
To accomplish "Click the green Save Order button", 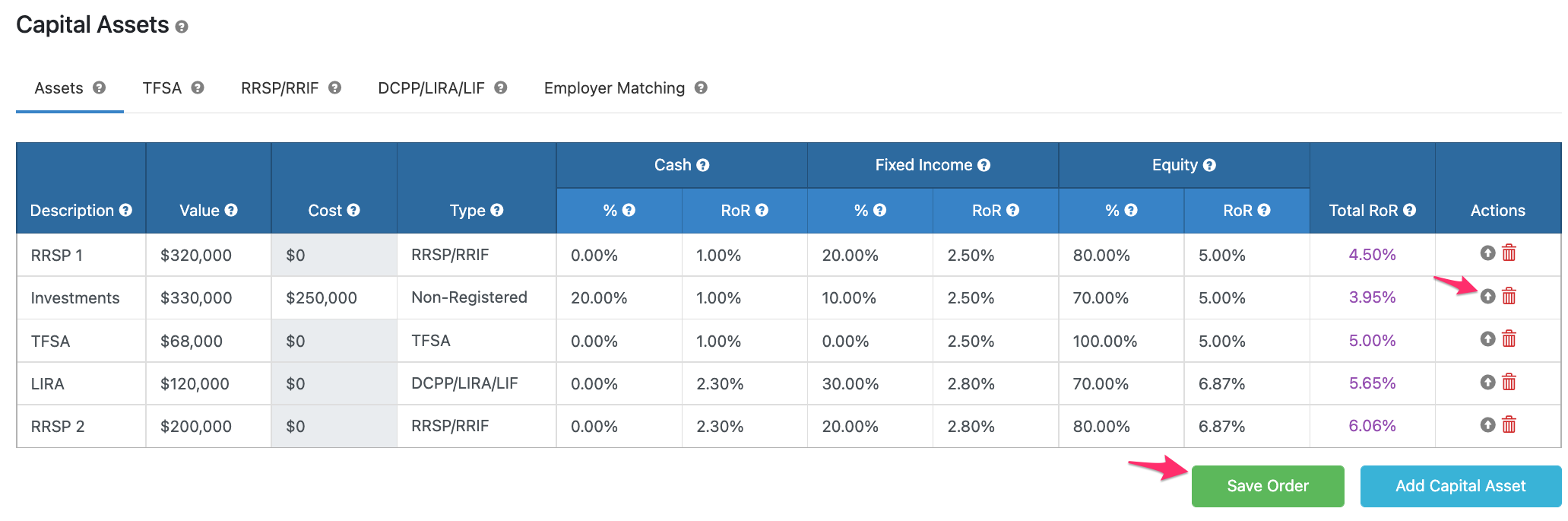I will tap(1267, 486).
